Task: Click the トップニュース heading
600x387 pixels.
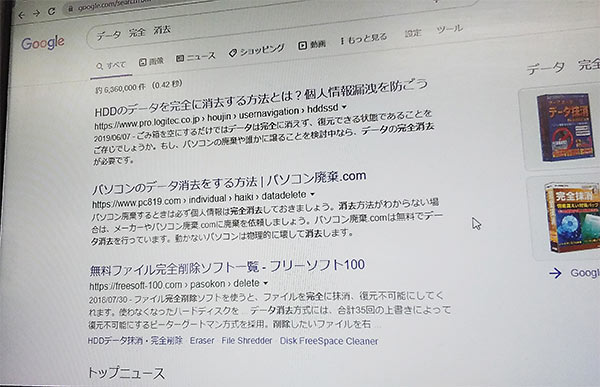Action: [126, 372]
